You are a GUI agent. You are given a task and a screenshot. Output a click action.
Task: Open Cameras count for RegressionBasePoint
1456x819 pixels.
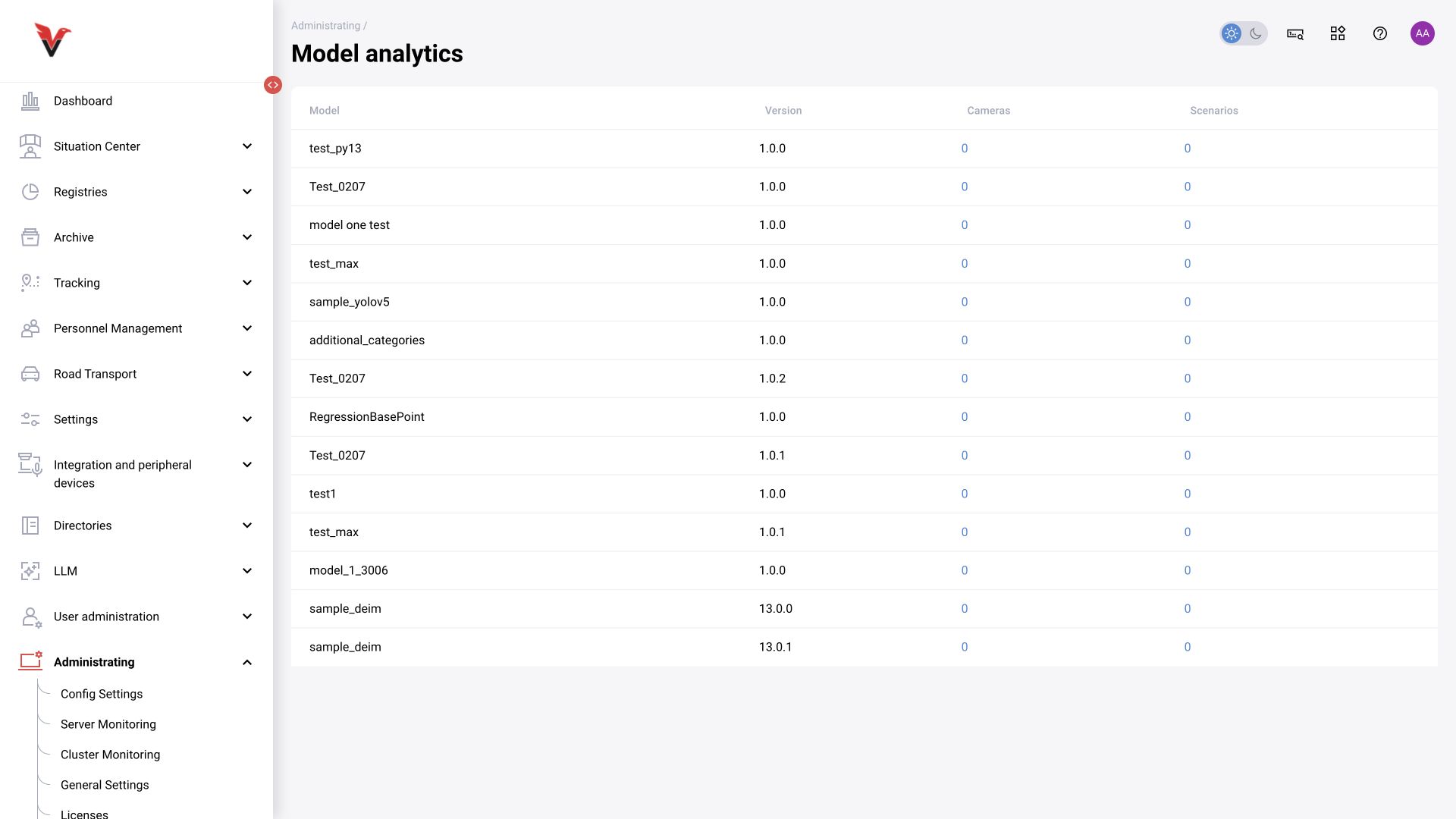(x=965, y=417)
